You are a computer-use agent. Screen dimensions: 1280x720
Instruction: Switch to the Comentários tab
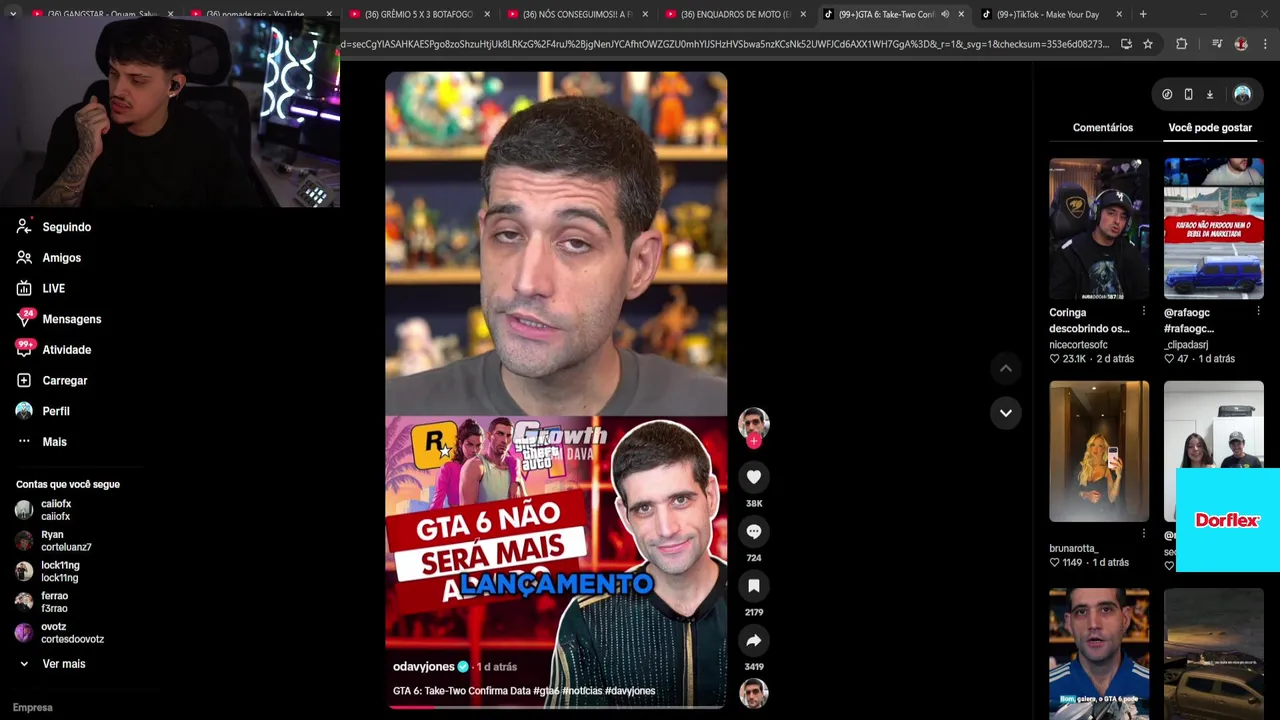[1103, 128]
